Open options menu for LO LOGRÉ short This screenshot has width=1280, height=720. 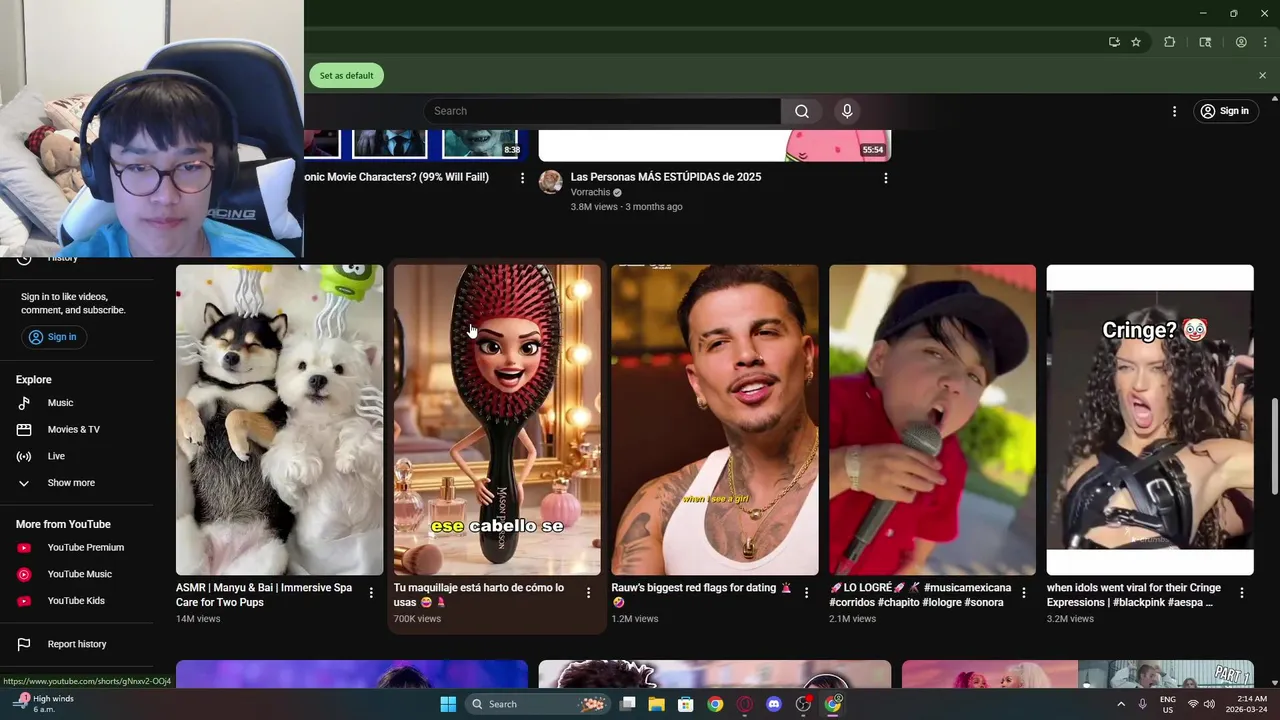tap(1024, 593)
